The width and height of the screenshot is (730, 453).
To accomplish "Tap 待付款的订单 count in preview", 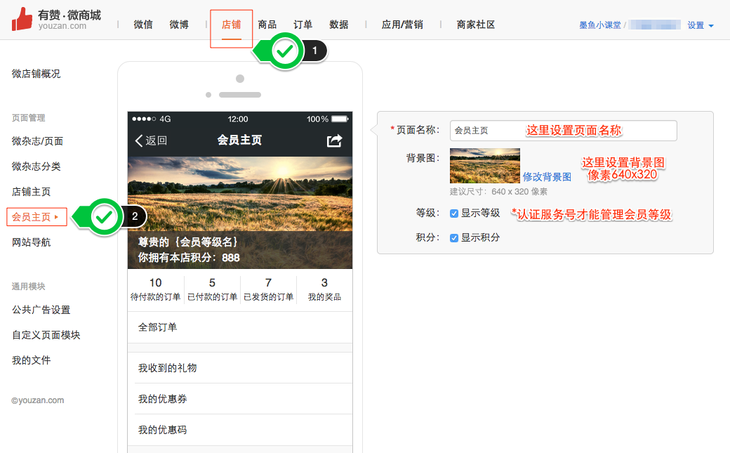I will [x=155, y=290].
